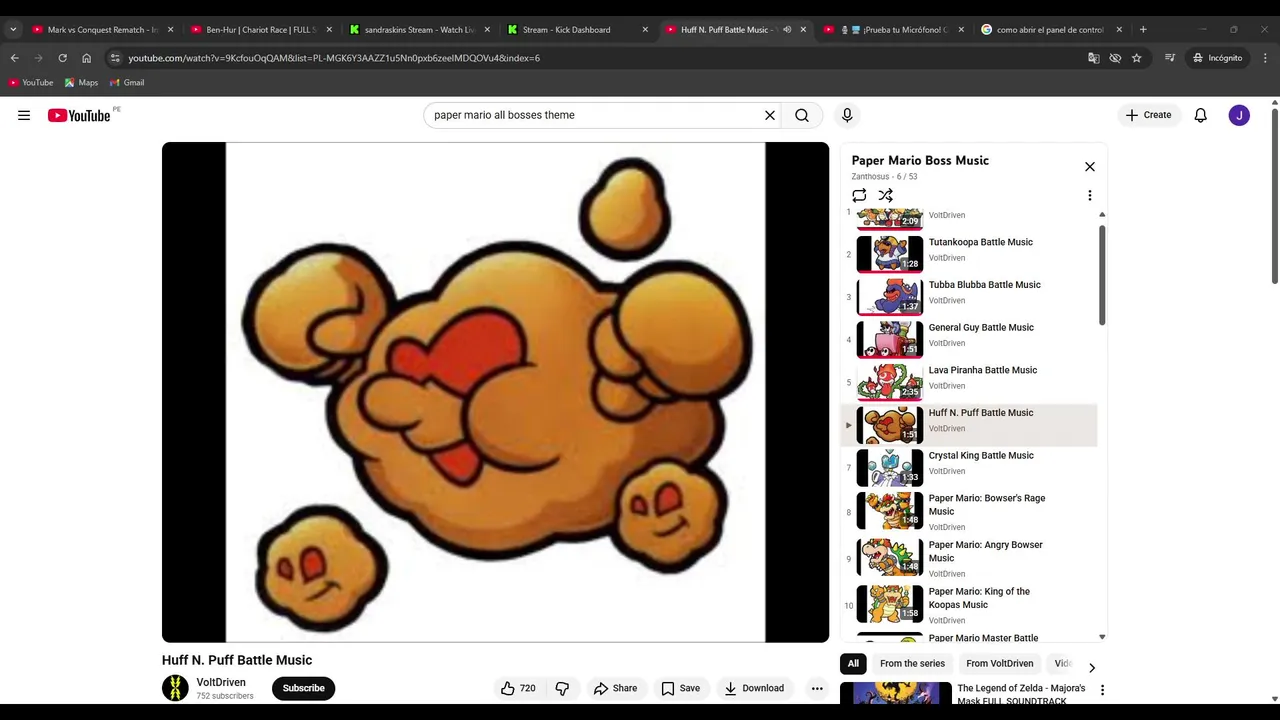Viewport: 1280px width, 720px height.
Task: Open the Maps bookmark
Action: point(81,83)
